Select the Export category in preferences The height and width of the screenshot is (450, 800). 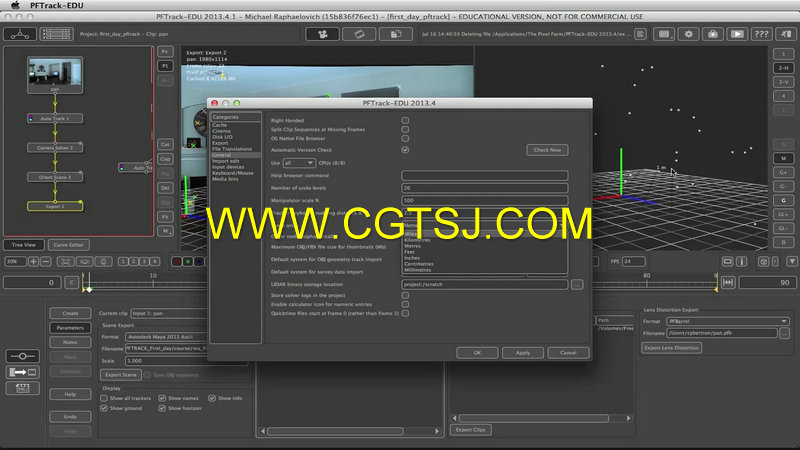(x=220, y=143)
